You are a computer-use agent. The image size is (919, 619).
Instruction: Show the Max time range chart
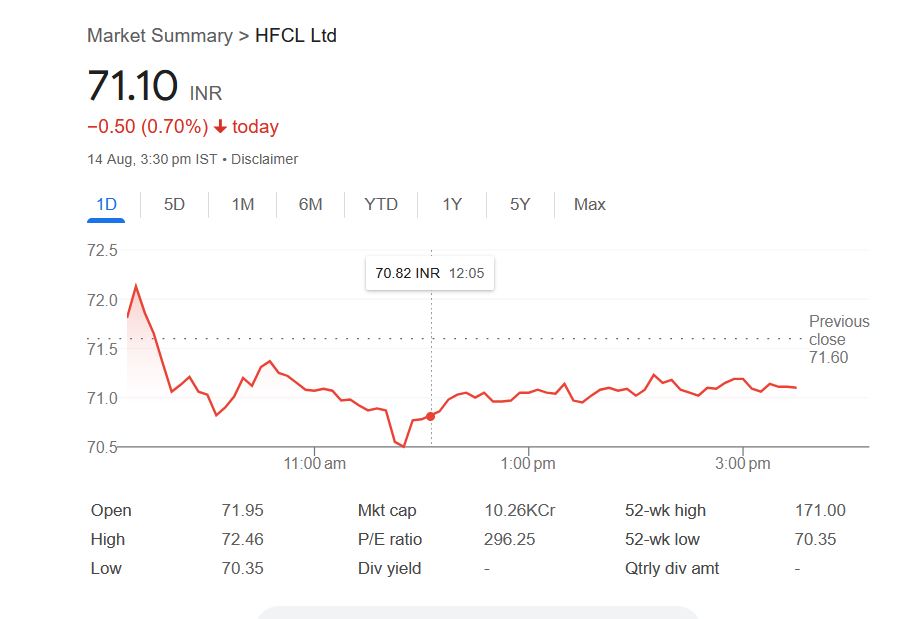(589, 205)
